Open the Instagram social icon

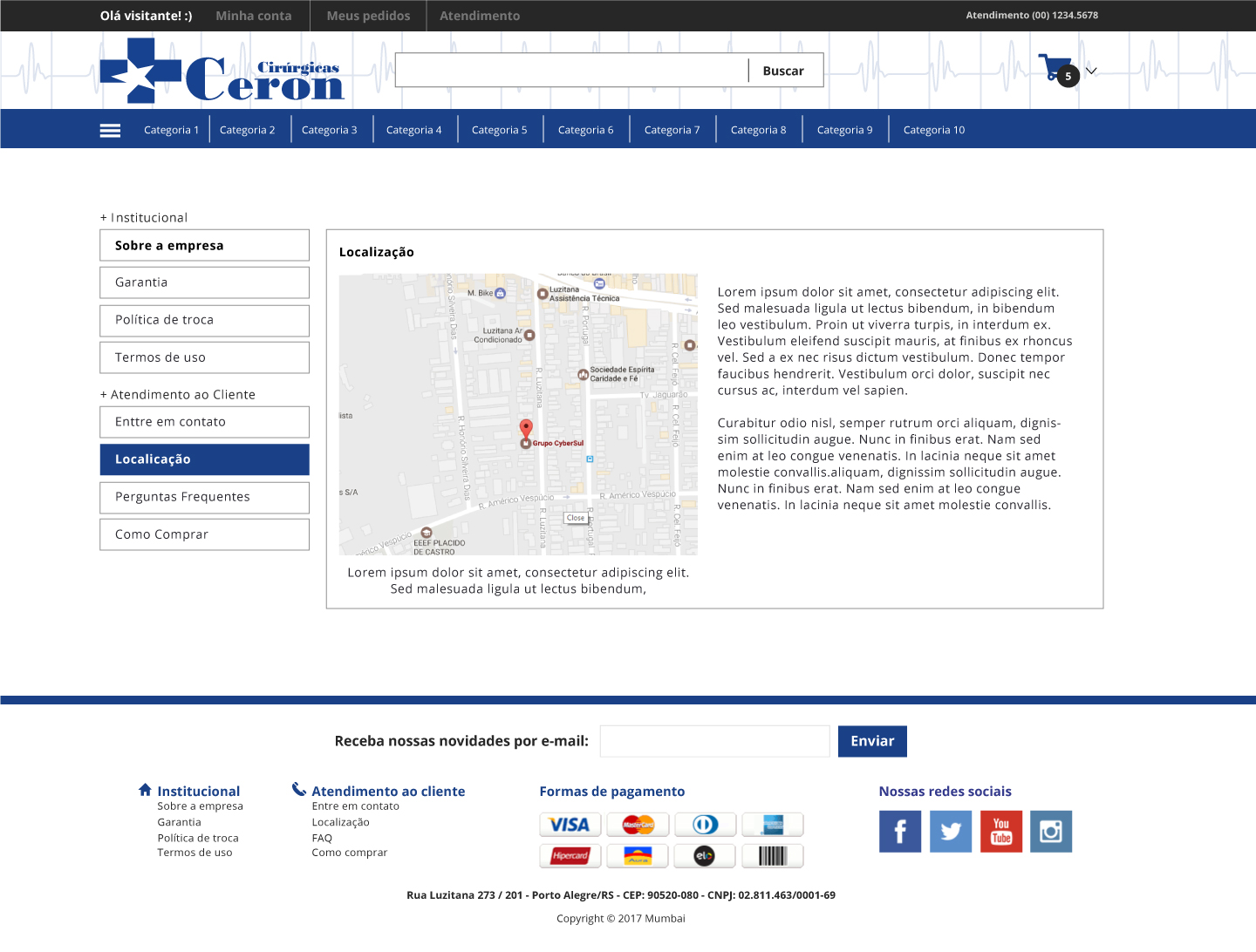[x=1050, y=831]
